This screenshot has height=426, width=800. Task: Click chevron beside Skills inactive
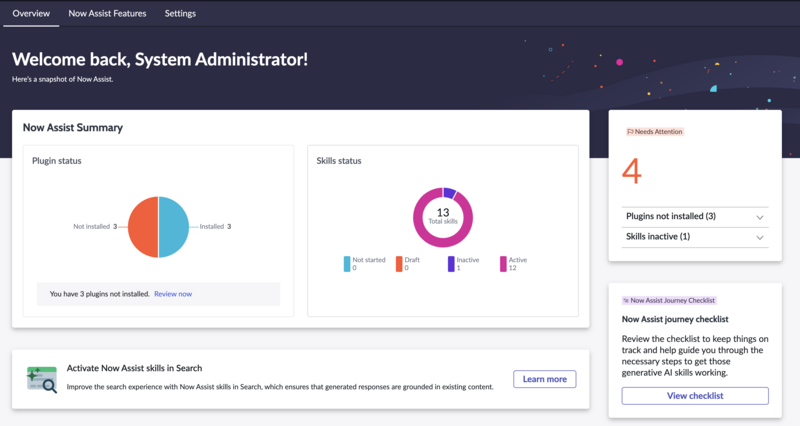click(x=760, y=238)
